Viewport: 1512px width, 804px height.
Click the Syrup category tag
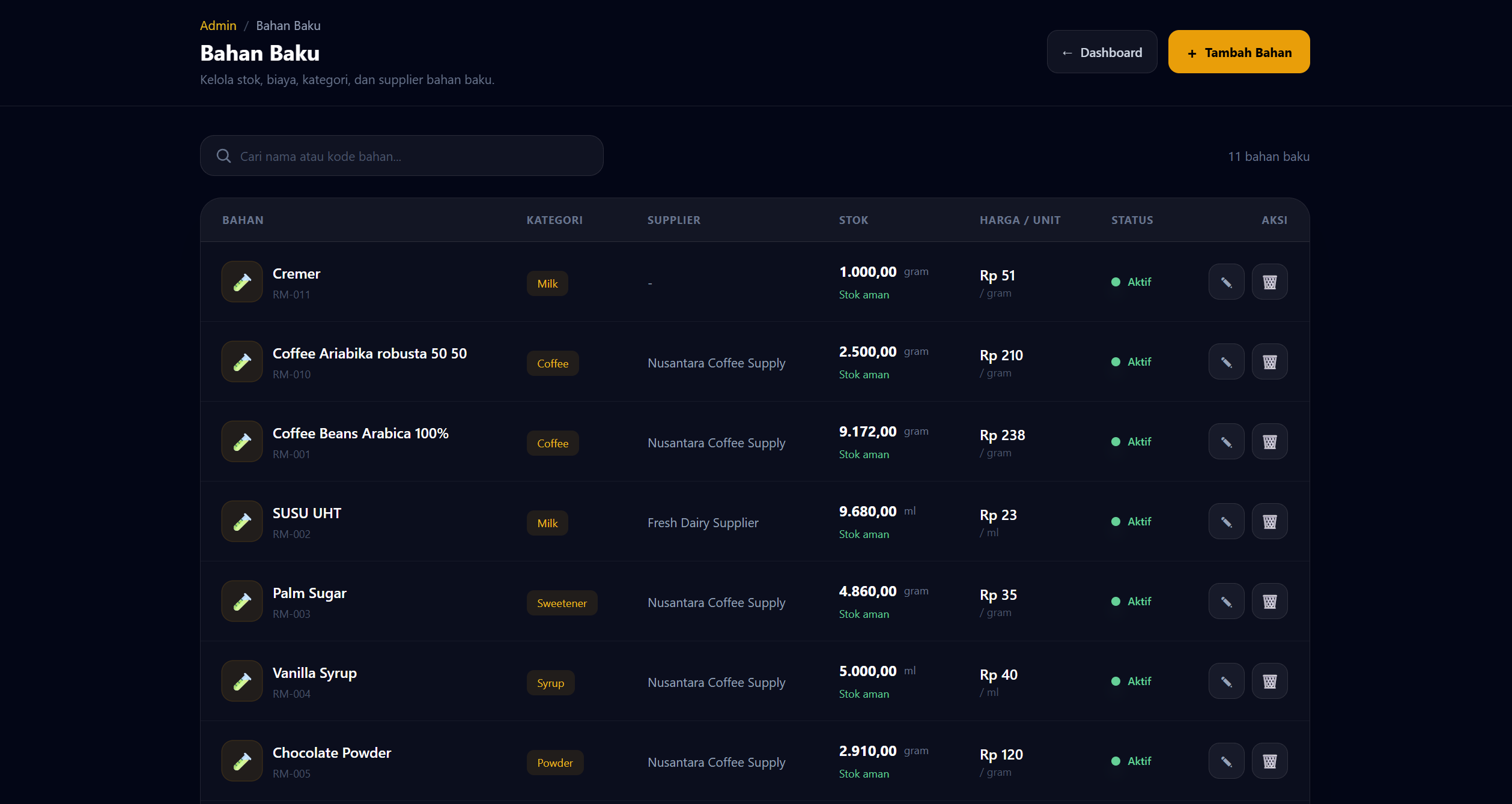pos(550,683)
